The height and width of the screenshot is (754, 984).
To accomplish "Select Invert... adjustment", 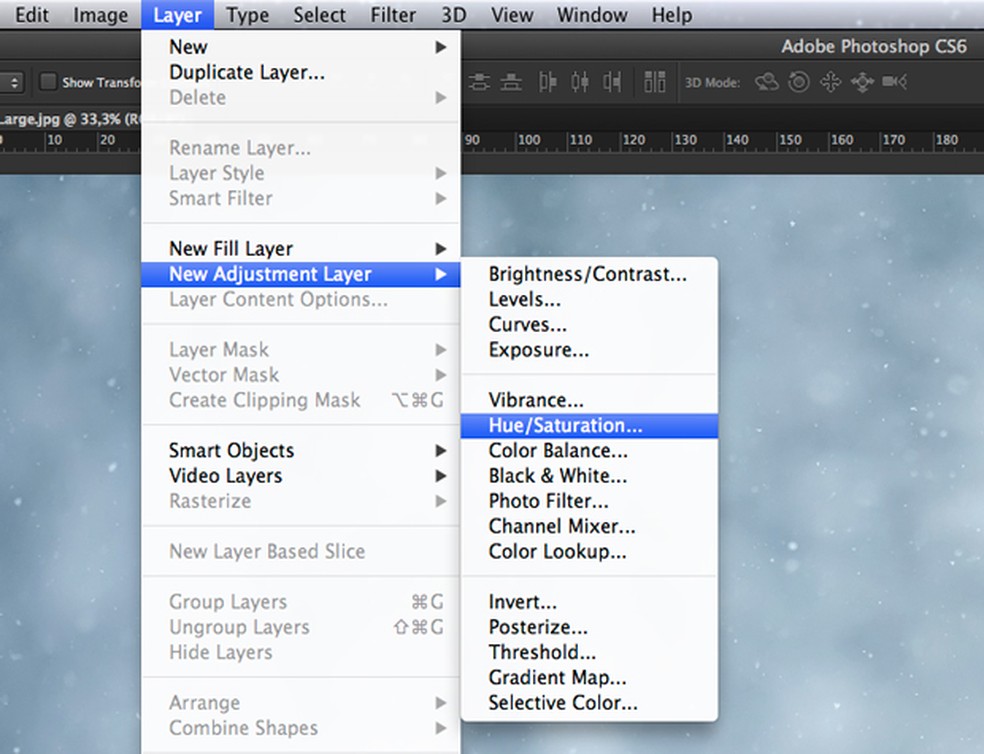I will click(x=589, y=602).
